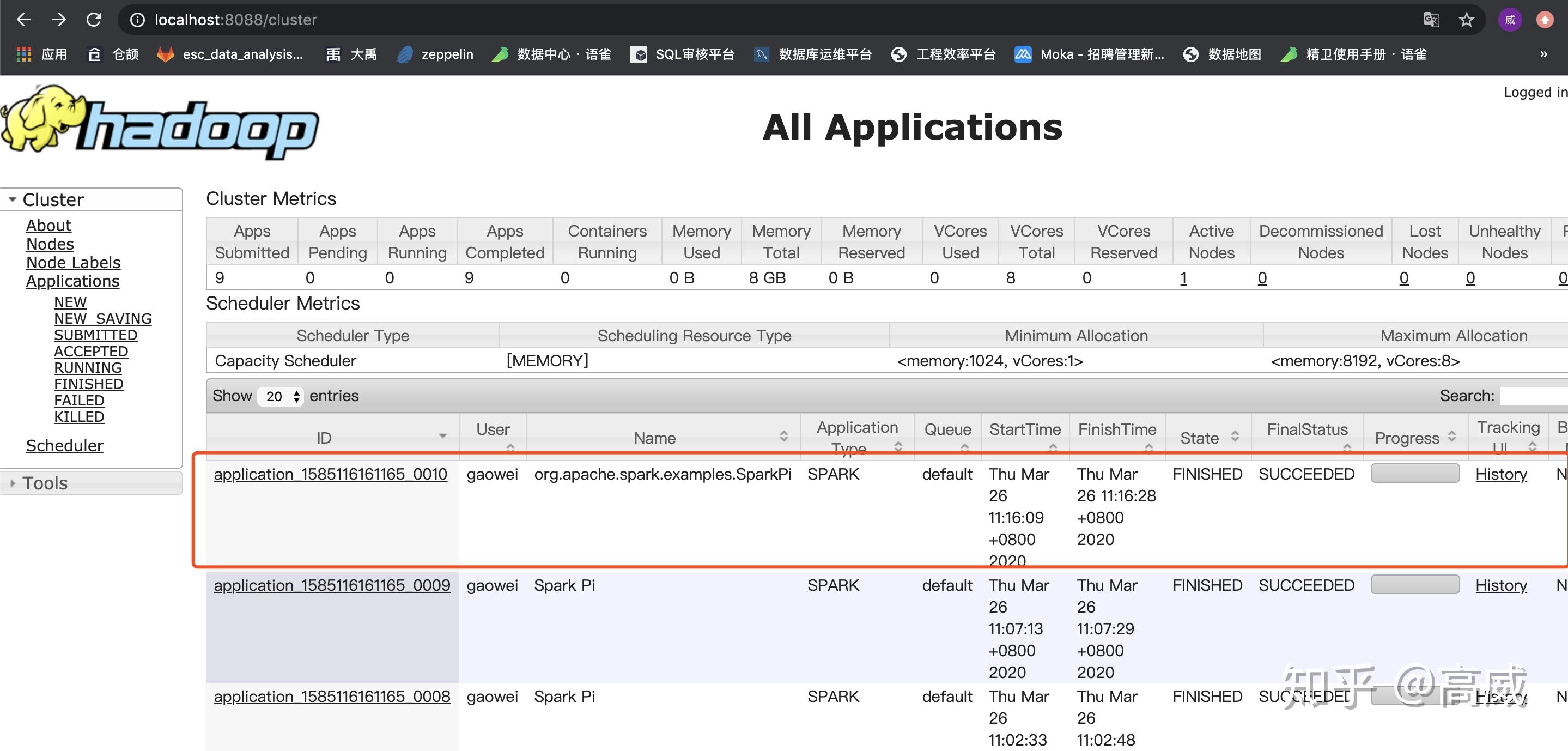Open the 大禹 bookmark
The width and height of the screenshot is (1568, 751).
coord(351,54)
